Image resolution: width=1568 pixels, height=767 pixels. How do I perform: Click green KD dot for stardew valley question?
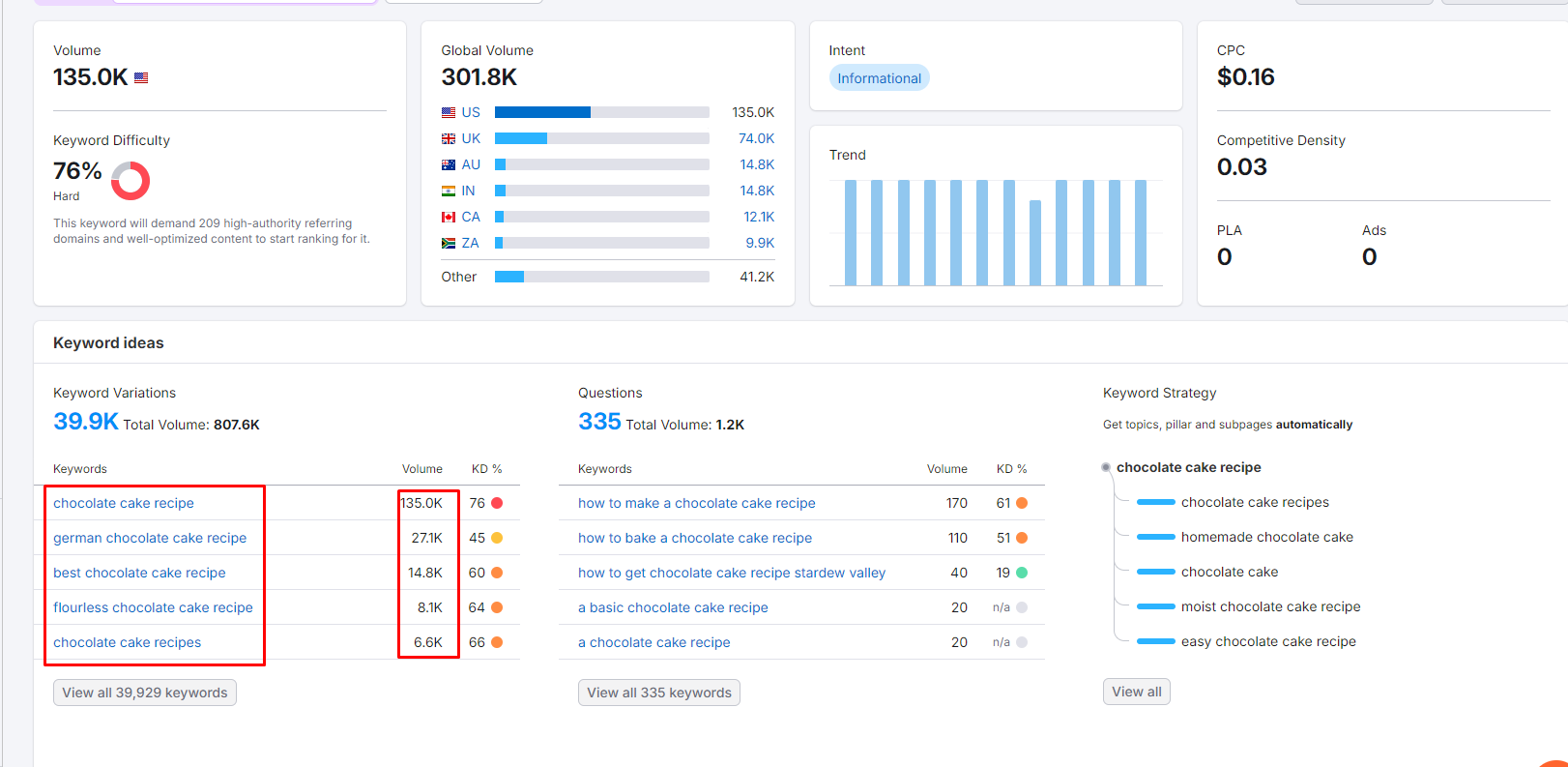[x=1022, y=573]
